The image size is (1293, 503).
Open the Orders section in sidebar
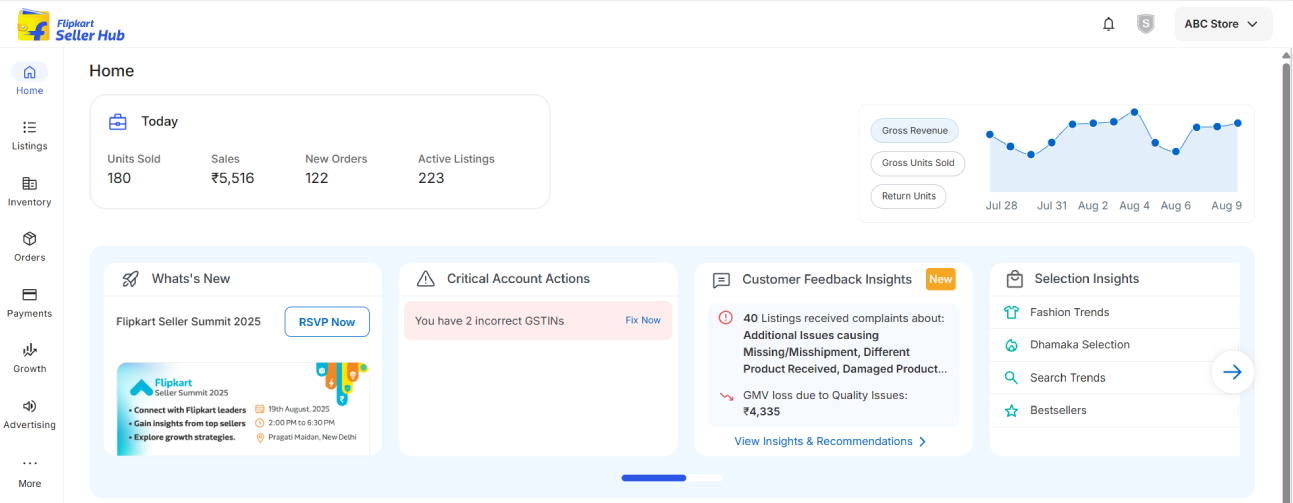pyautogui.click(x=29, y=246)
